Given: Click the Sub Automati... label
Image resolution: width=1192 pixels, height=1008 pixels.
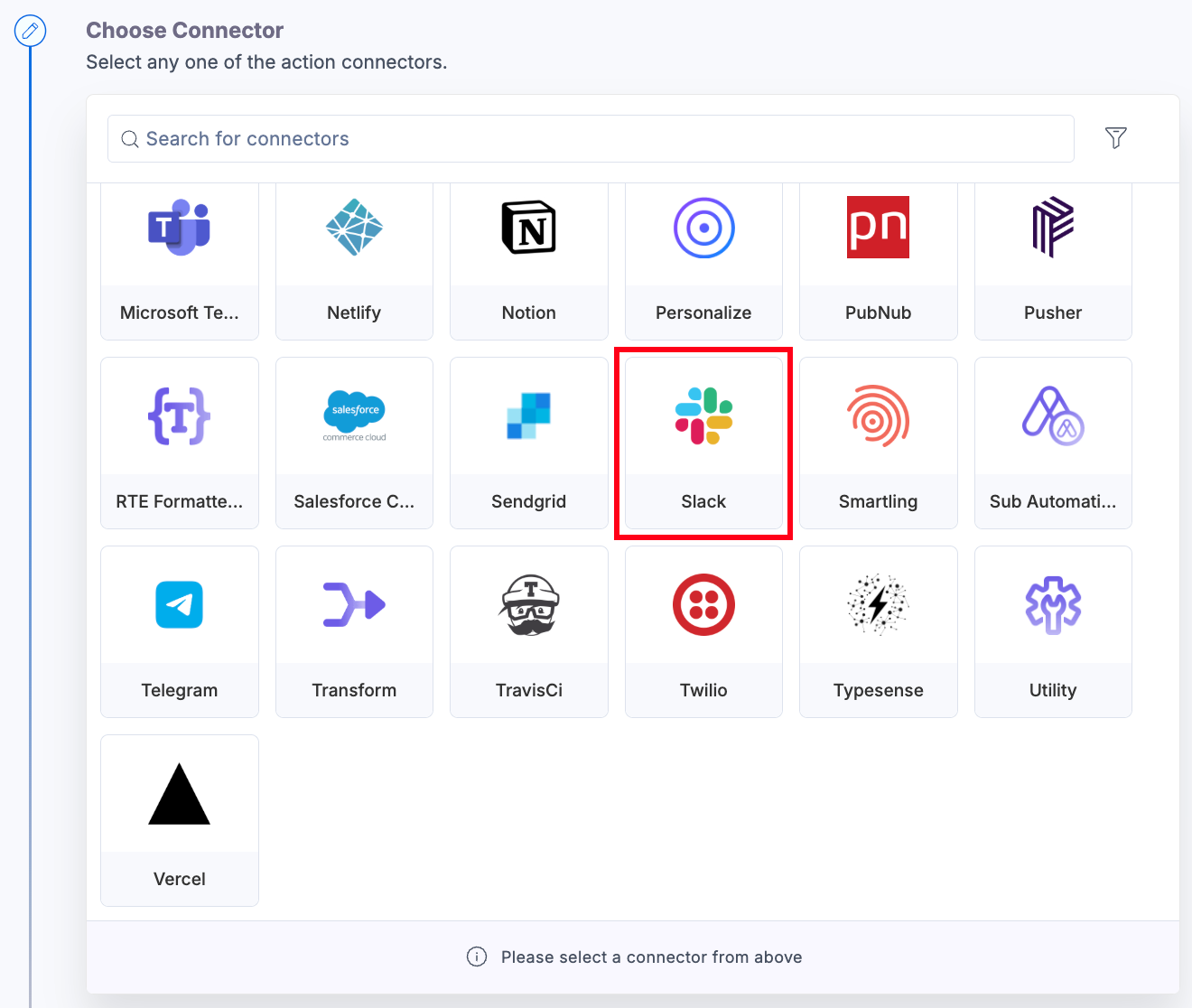Looking at the screenshot, I should coord(1053,501).
